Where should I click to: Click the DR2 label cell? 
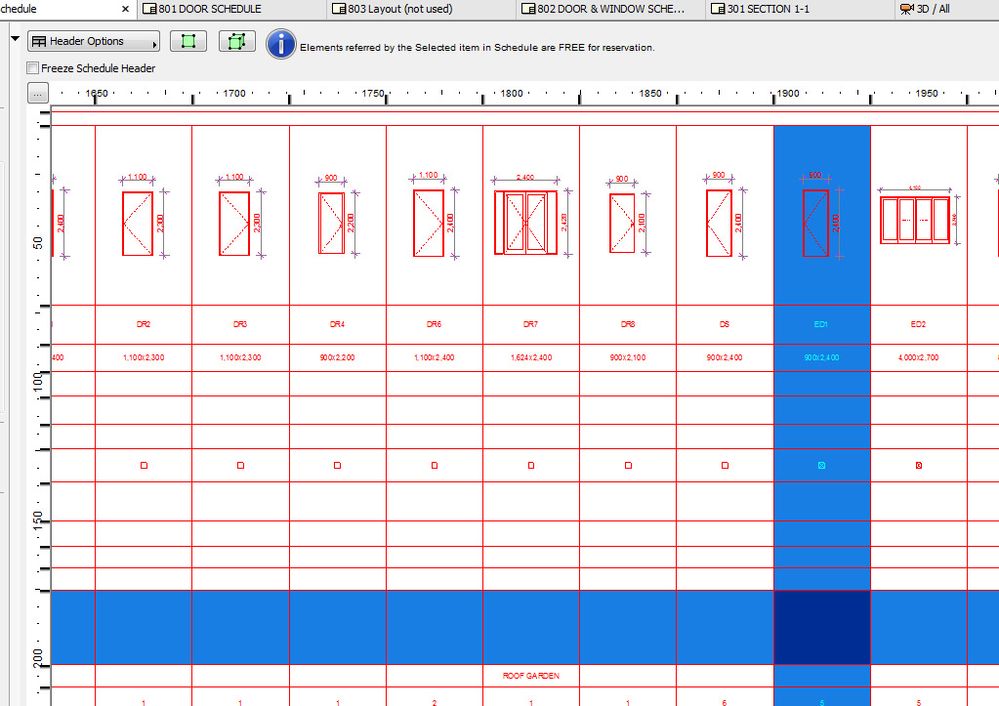143,324
